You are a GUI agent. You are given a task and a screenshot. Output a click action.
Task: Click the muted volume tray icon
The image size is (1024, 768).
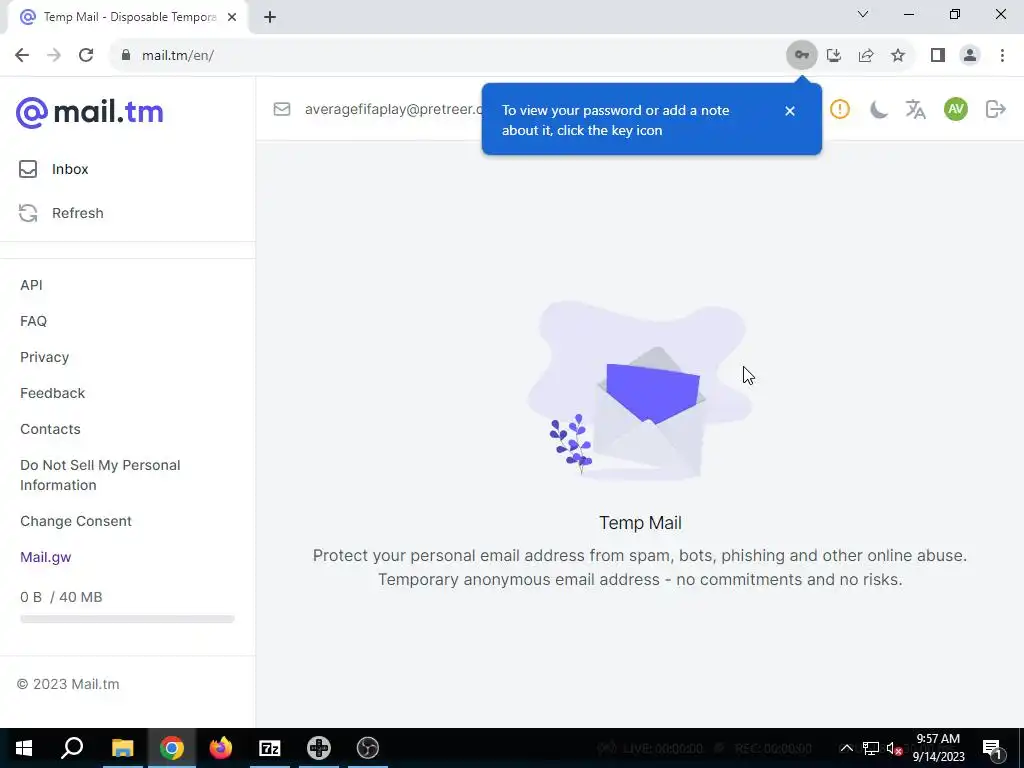coord(894,748)
